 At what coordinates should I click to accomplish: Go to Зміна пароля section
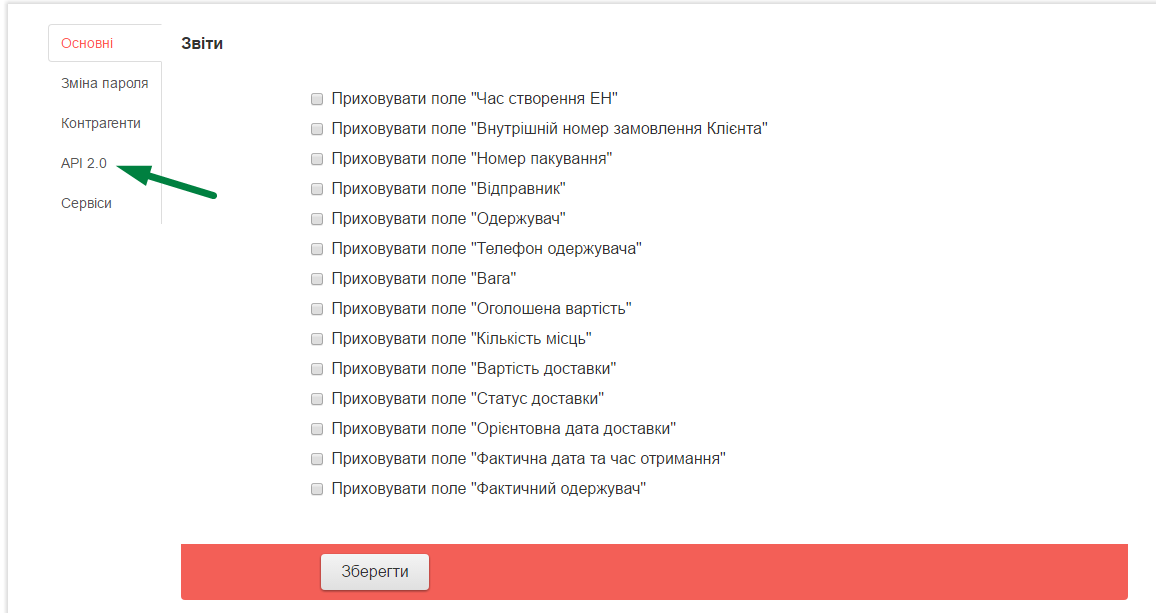(105, 83)
